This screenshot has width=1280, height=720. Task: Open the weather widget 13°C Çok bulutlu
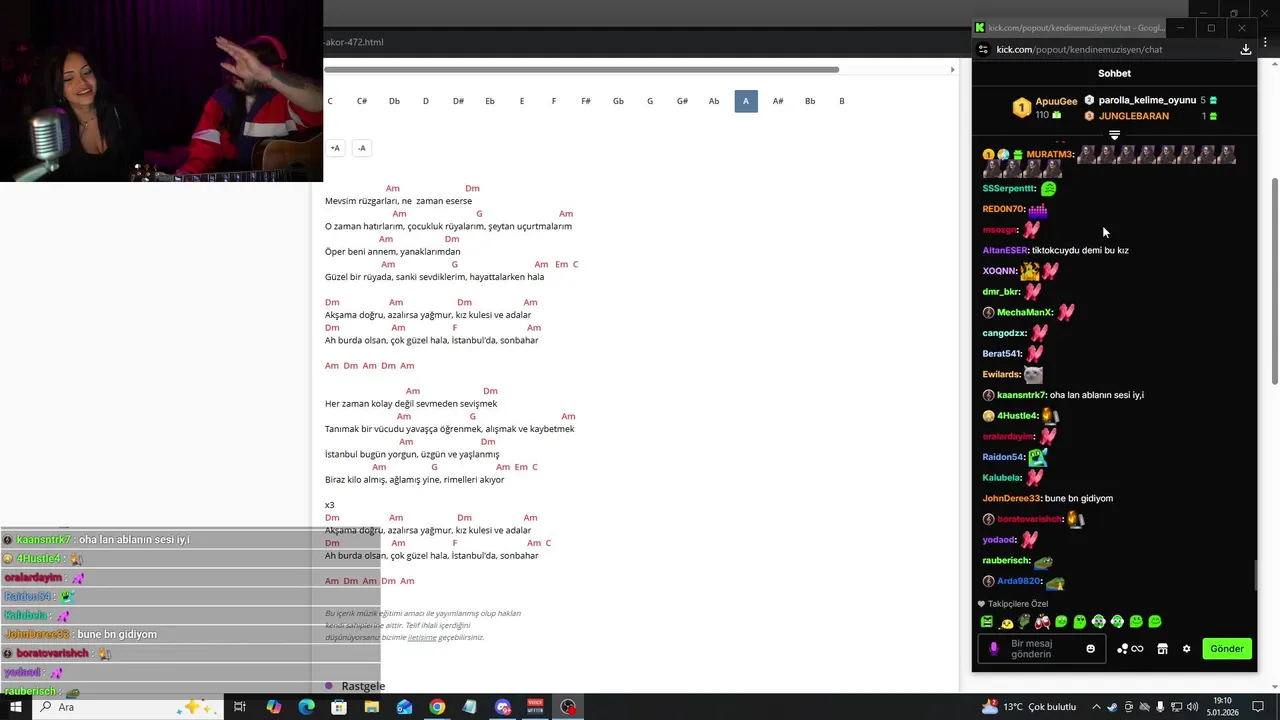pos(1029,707)
